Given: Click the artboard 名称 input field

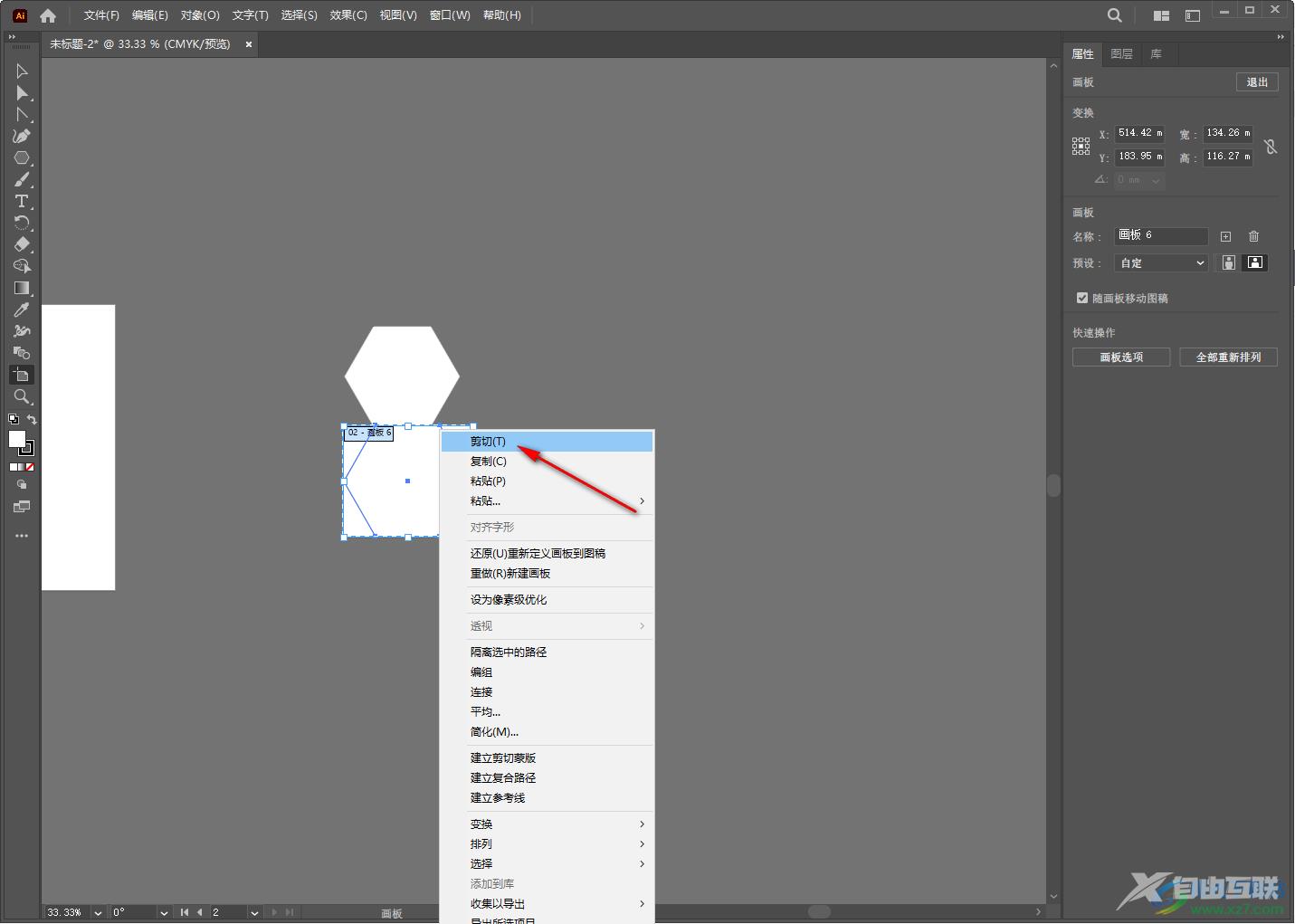Looking at the screenshot, I should (x=1162, y=235).
